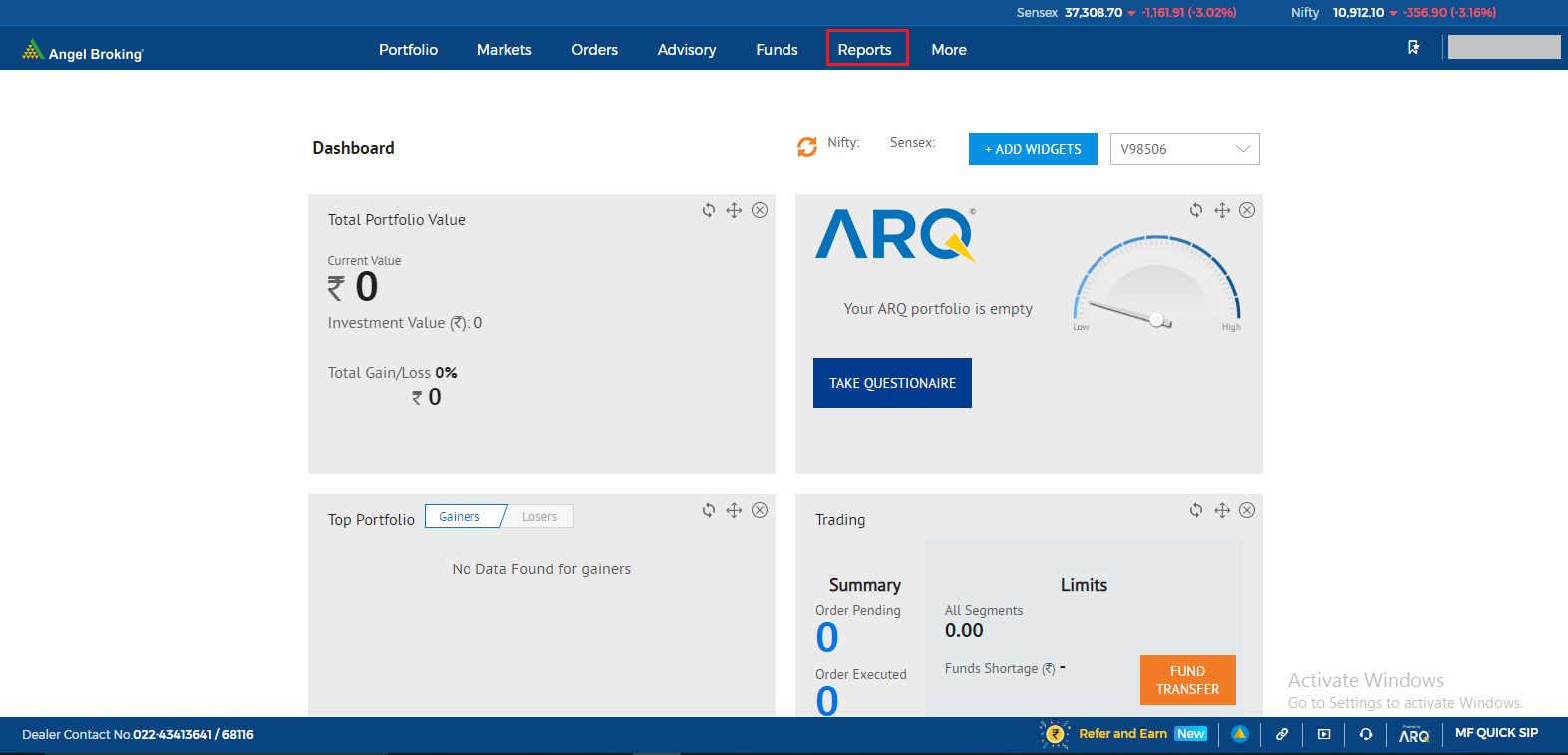This screenshot has width=1568, height=755.
Task: Click the Order Pending count
Action: click(827, 637)
